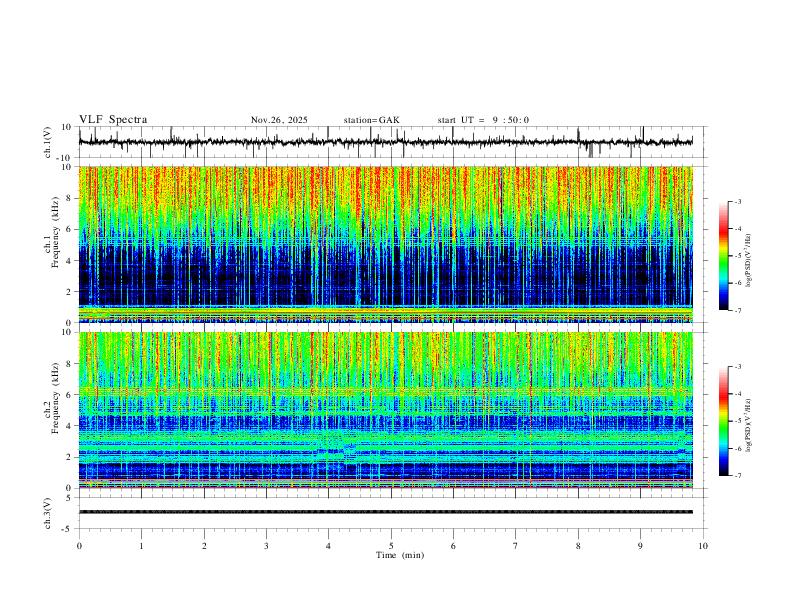Click the ch.2 spectrogram panel
This screenshot has width=792, height=612.
(386, 410)
